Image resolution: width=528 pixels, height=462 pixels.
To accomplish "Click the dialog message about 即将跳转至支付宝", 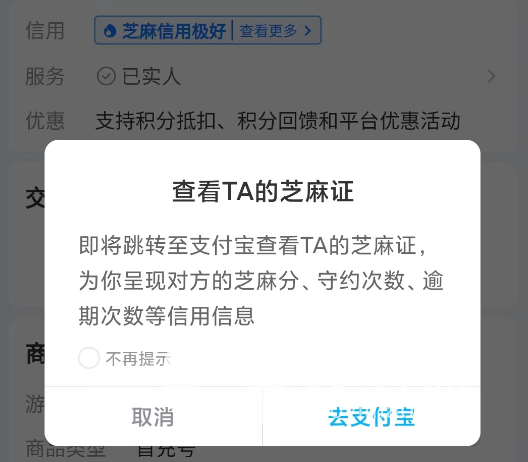I will (x=261, y=281).
